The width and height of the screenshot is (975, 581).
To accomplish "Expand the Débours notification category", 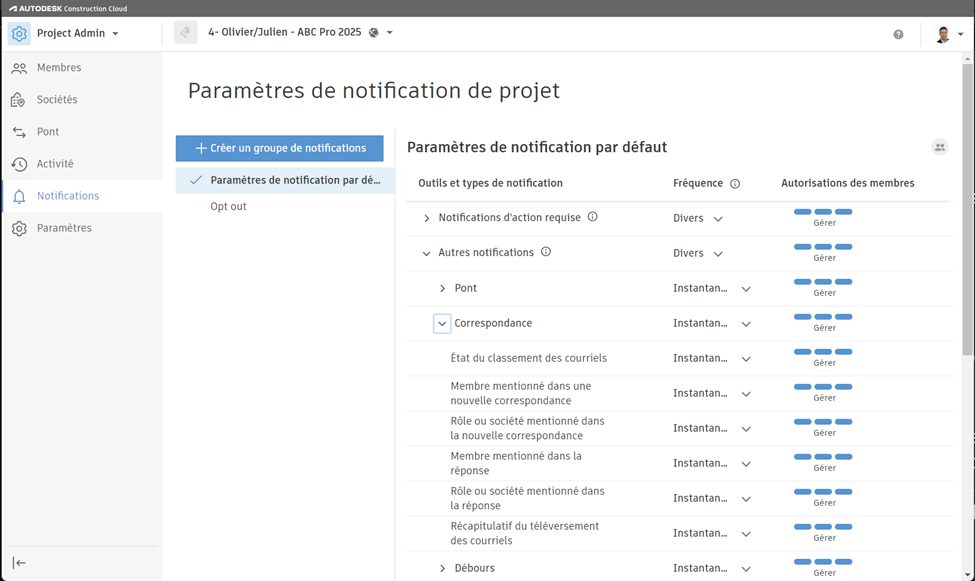I will click(441, 567).
